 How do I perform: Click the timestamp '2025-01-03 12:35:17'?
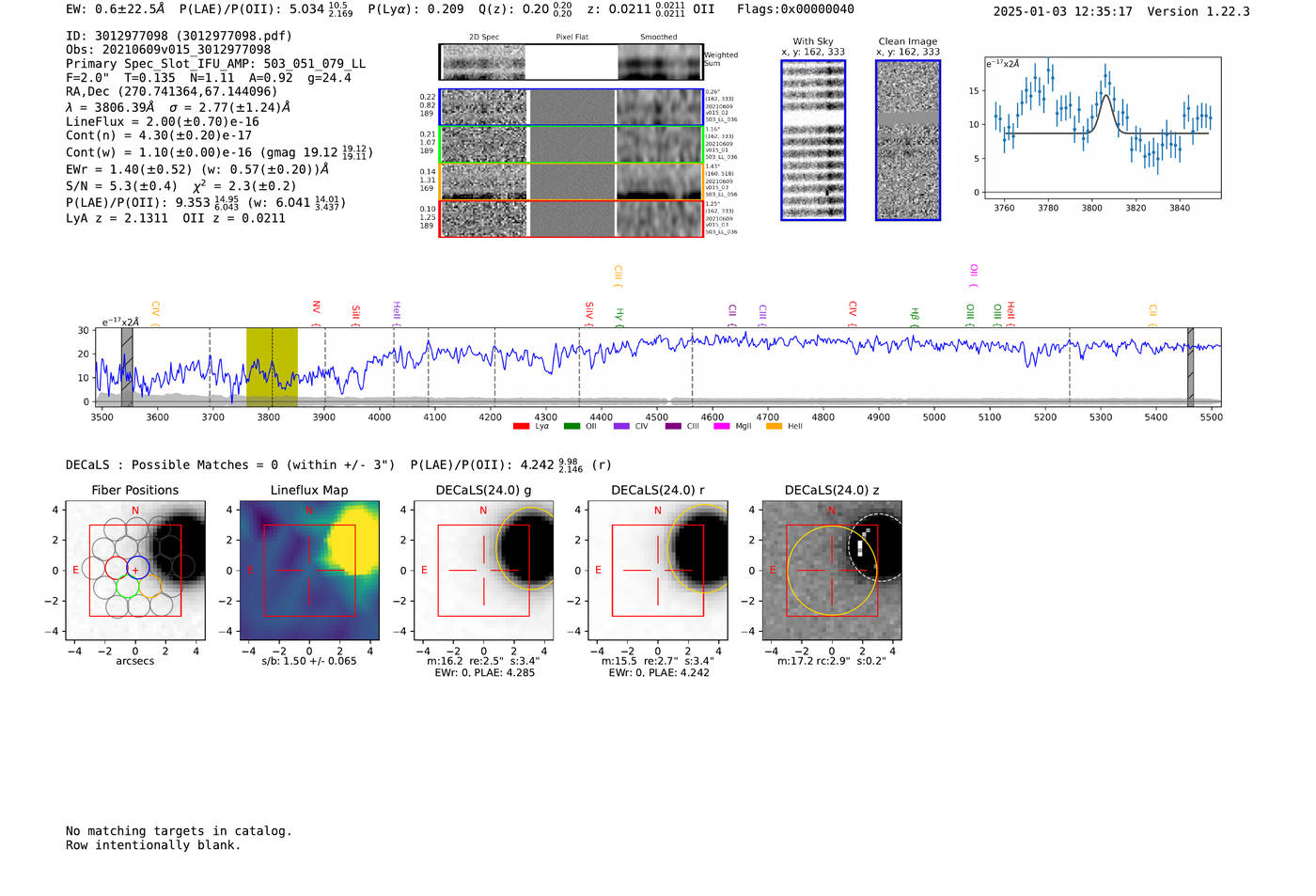coord(1062,11)
